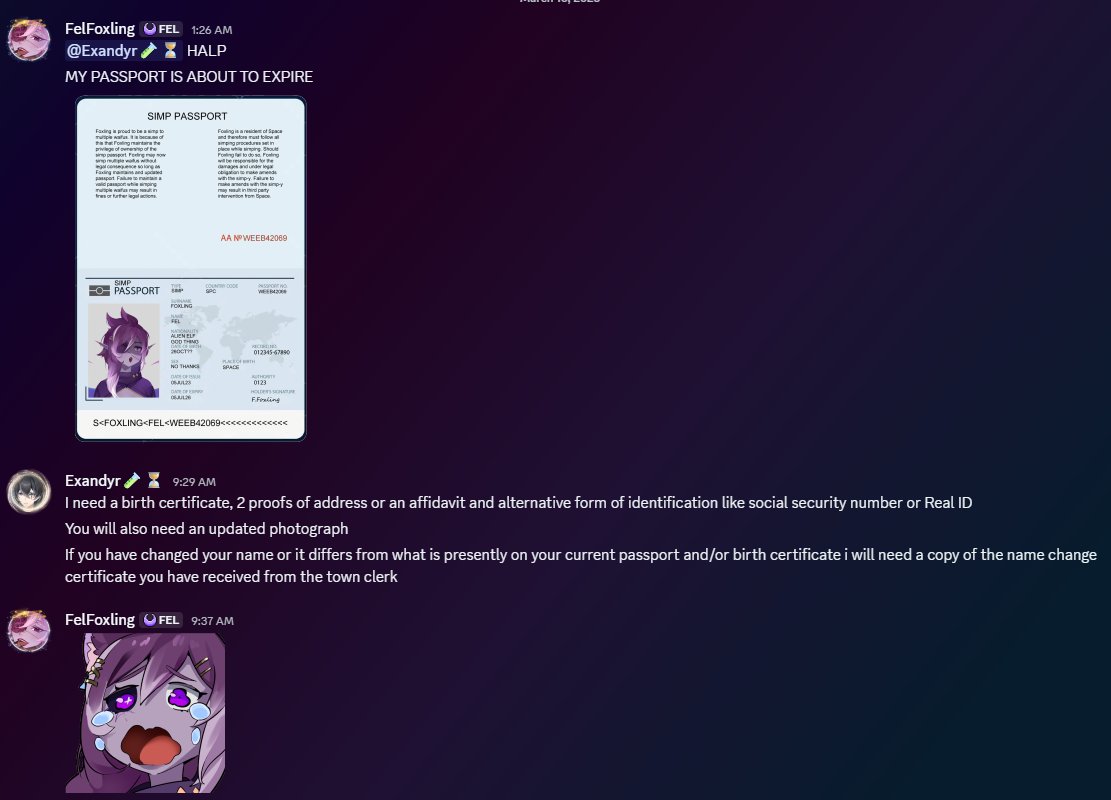Click the test tube icon beside the Exandyr username

coord(132,480)
